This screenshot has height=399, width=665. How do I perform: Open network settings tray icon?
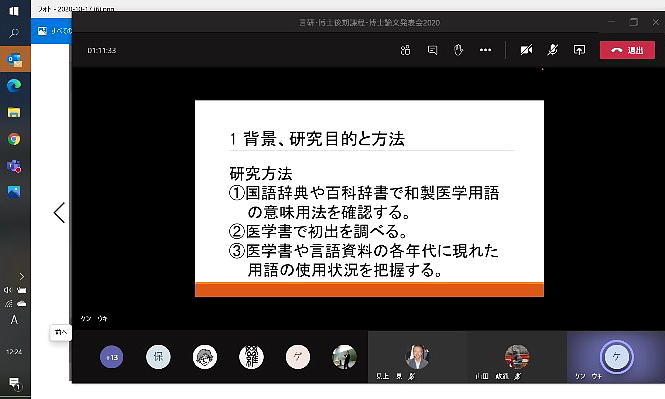(x=8, y=304)
